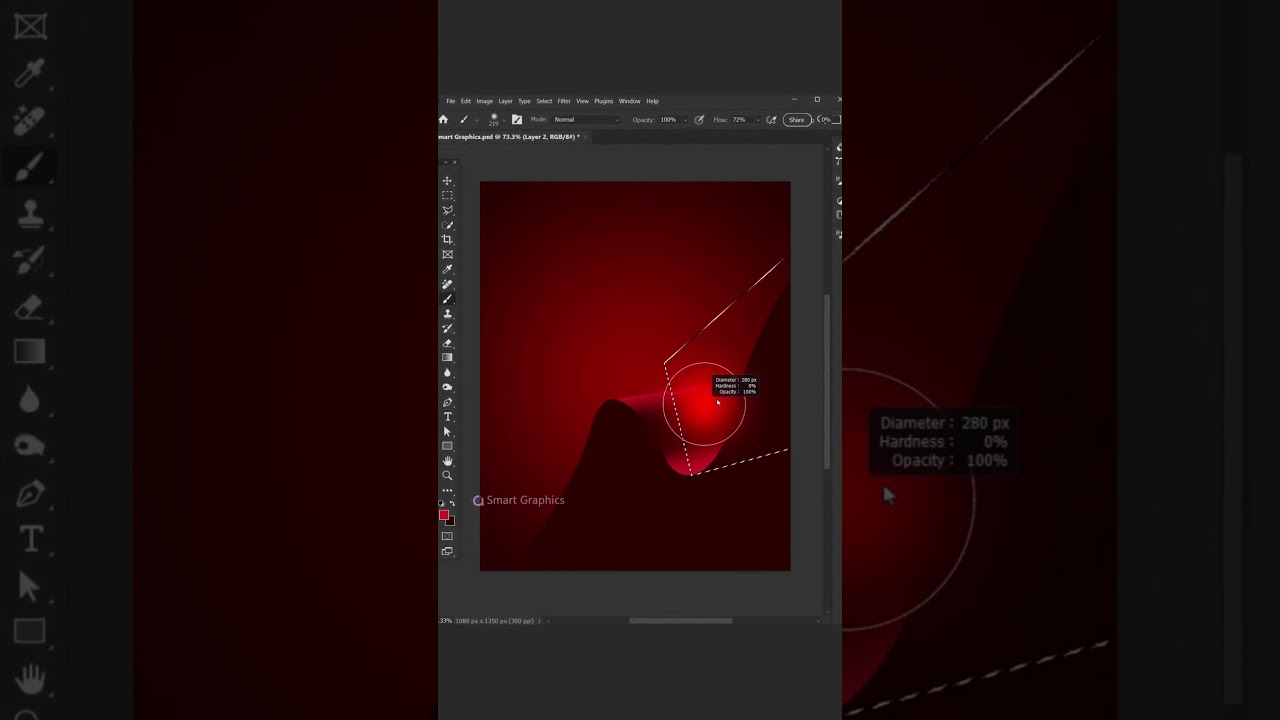Image resolution: width=1280 pixels, height=720 pixels.
Task: Click the Home button in options bar
Action: point(443,120)
